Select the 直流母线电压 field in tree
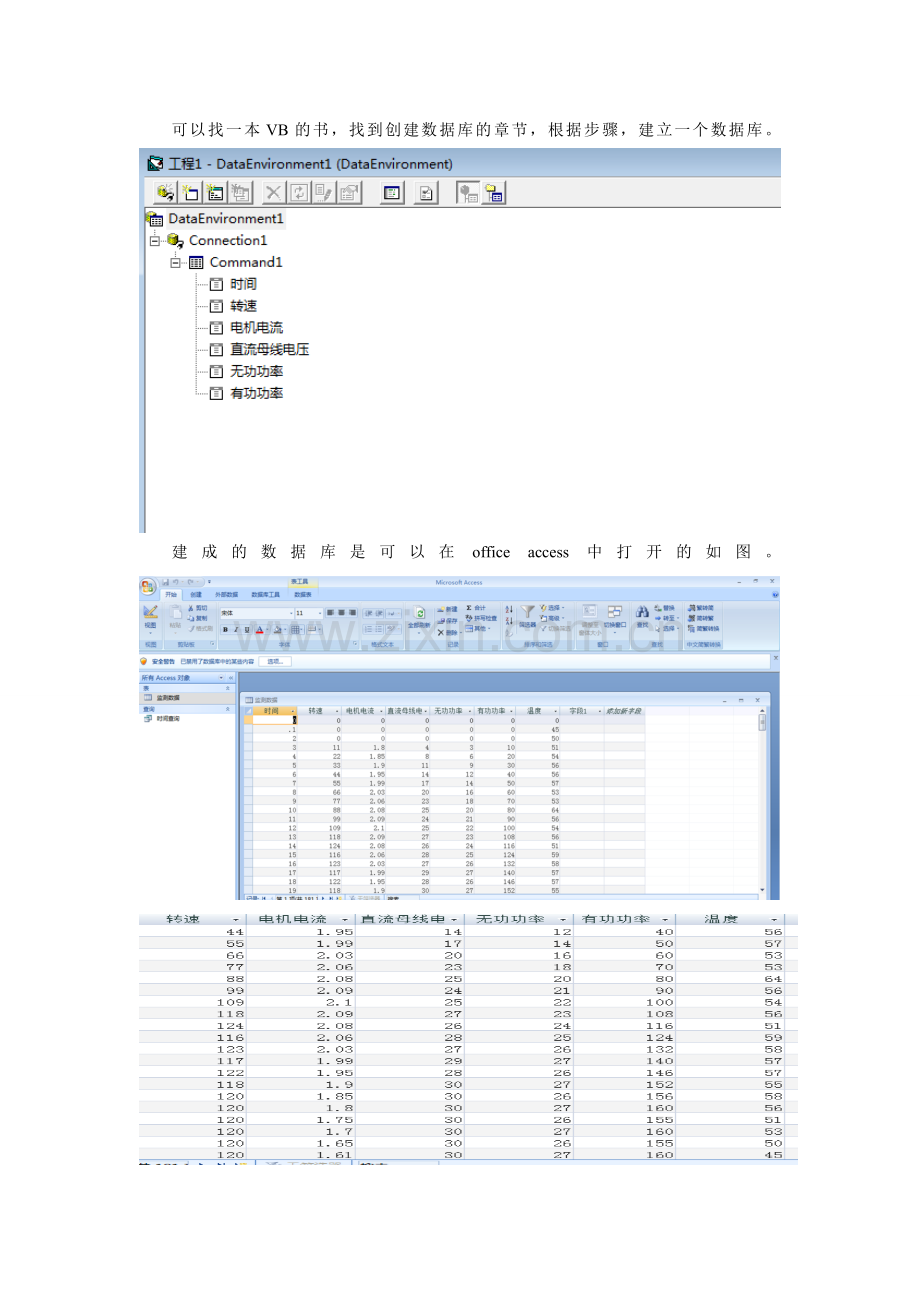Viewport: 920px width, 1302px height. pos(269,349)
